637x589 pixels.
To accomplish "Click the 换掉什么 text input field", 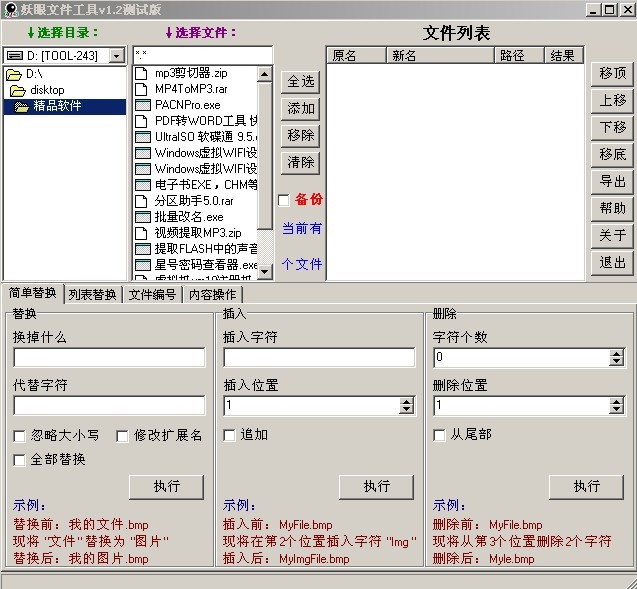I will click(109, 357).
